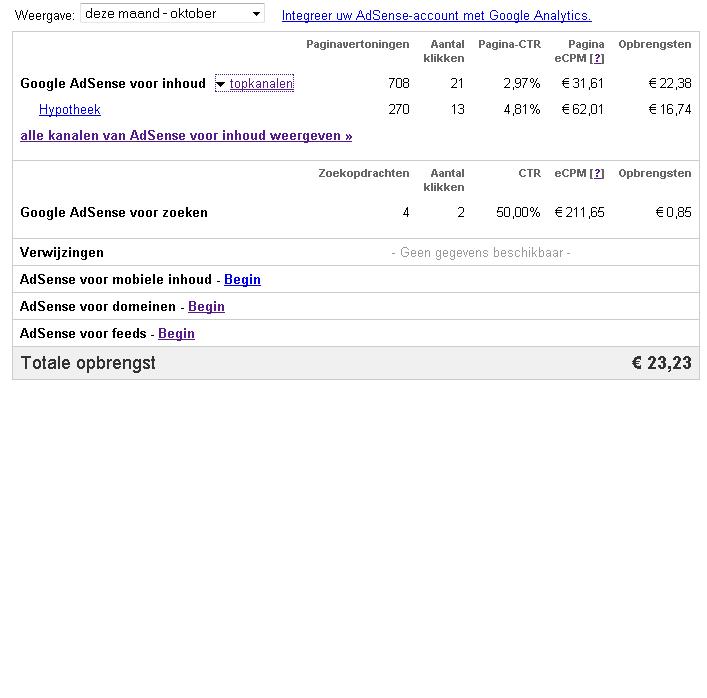Select Hypotheek CTR value 4,81%

point(522,110)
